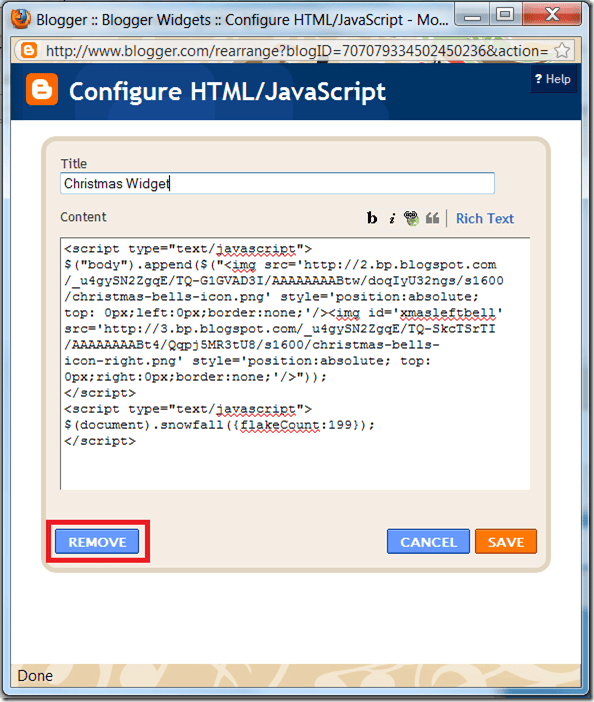The width and height of the screenshot is (594, 702).
Task: Apply bold formatting with b icon
Action: [x=372, y=218]
